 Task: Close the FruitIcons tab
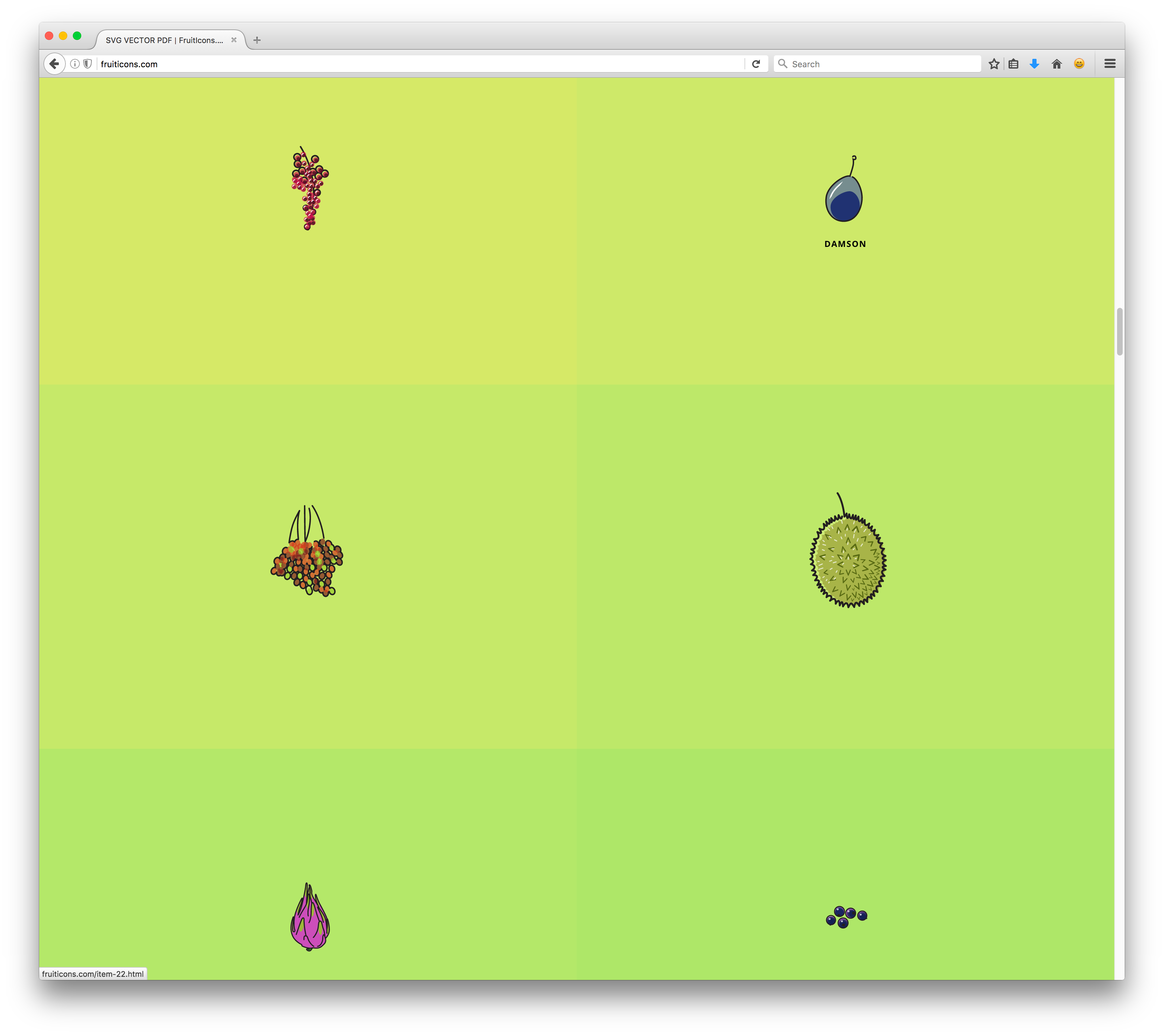coord(234,40)
